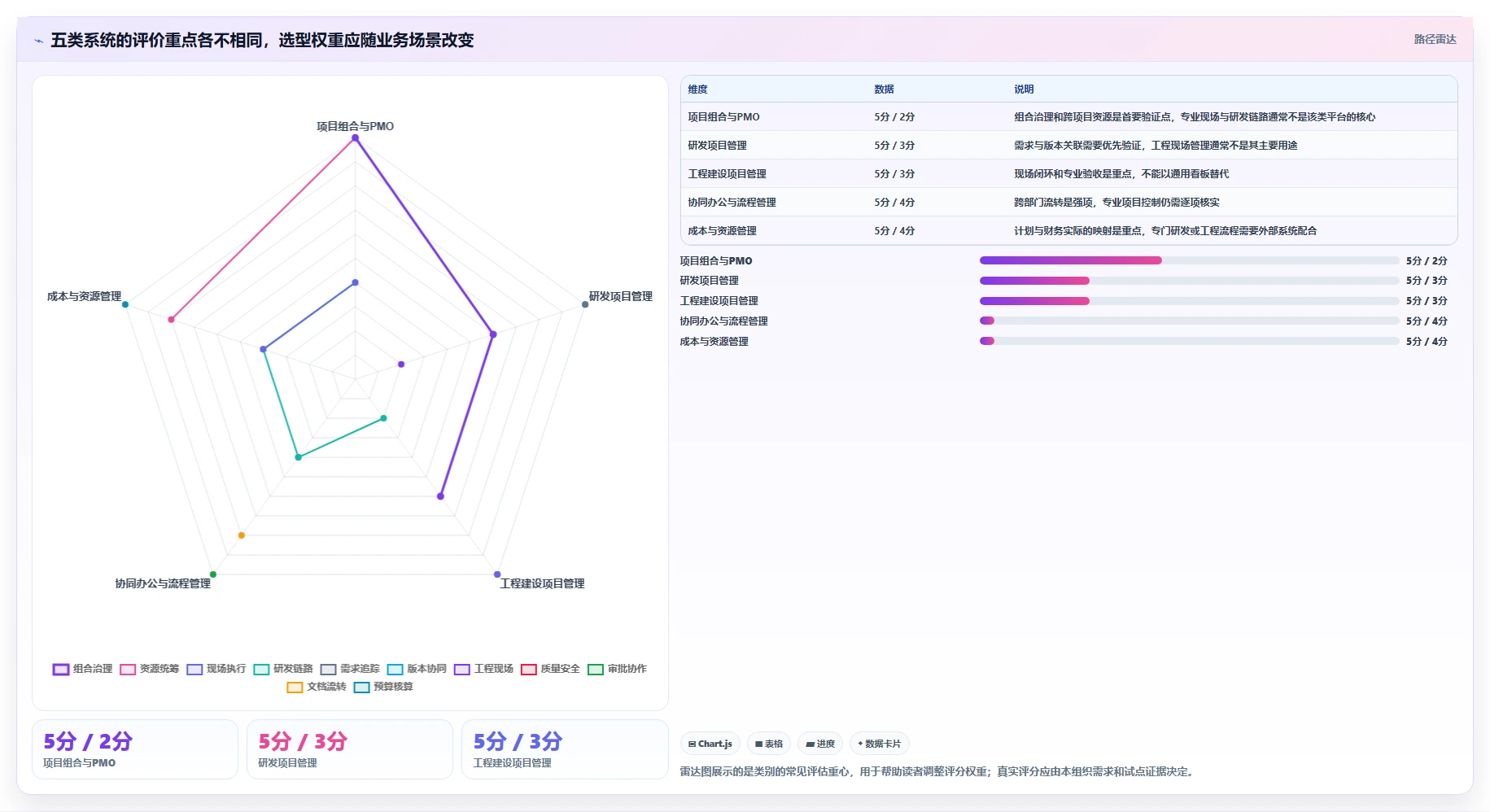Screen dimensions: 1490x812
Task: Toggle the 工程现场 legend series
Action: [x=483, y=669]
